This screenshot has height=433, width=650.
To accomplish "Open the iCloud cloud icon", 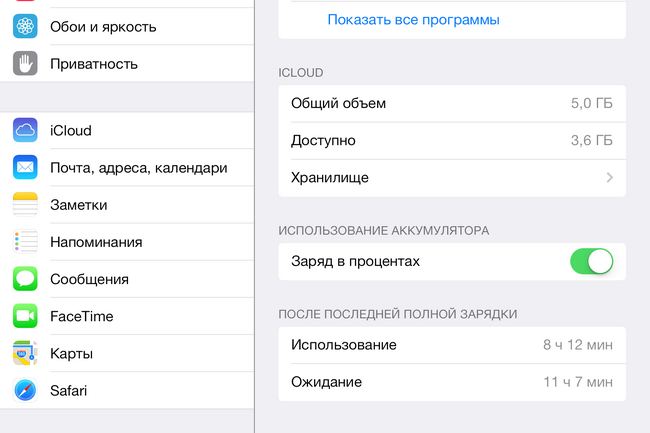I will tap(25, 130).
